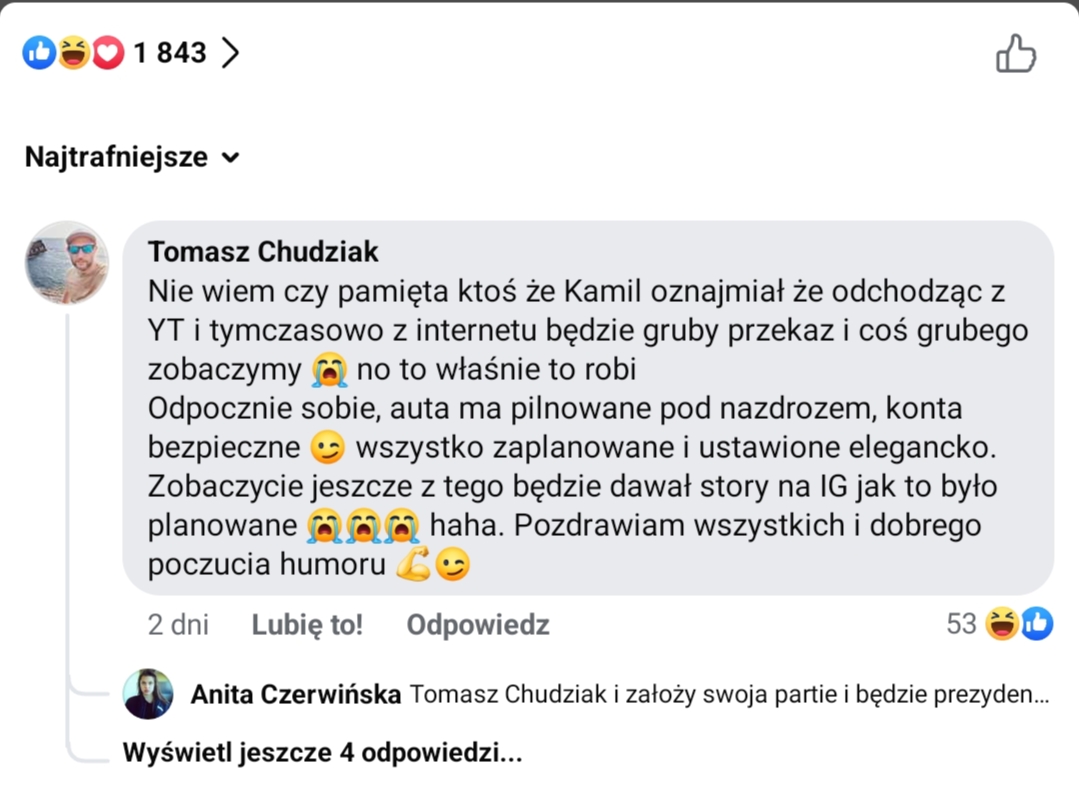Image resolution: width=1079 pixels, height=786 pixels.
Task: Open Anita Czerwińska's avatar
Action: click(148, 694)
